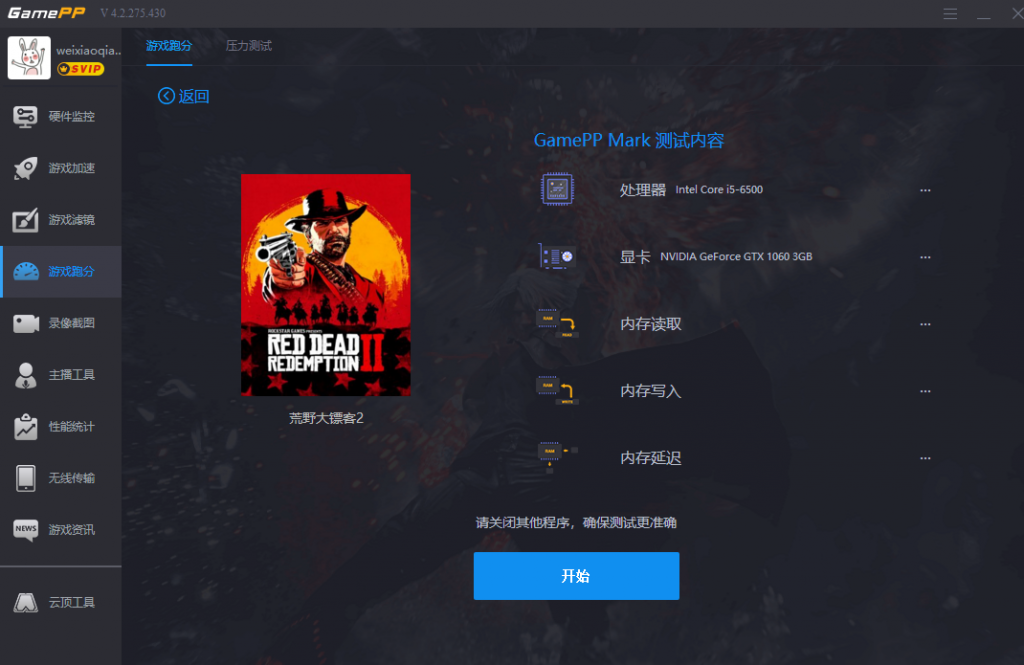The height and width of the screenshot is (665, 1024).
Task: Click the Red Dead Redemption II cover
Action: (x=326, y=285)
